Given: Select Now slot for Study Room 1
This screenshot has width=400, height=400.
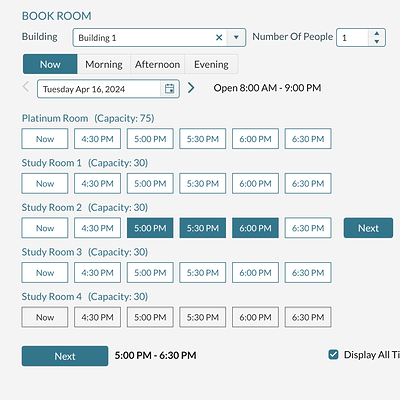Looking at the screenshot, I should tap(45, 183).
